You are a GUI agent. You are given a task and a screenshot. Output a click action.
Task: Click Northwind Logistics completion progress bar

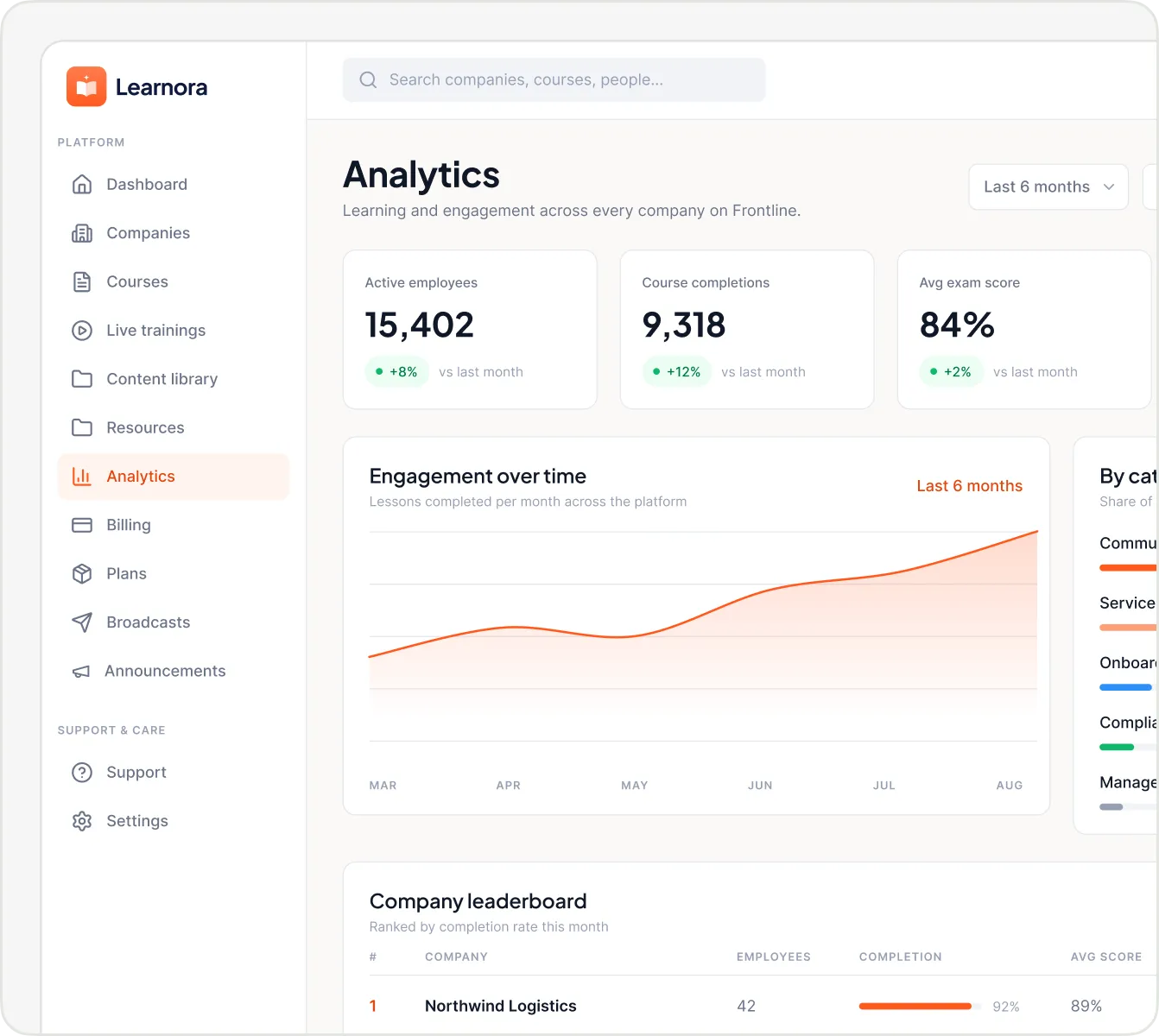[921, 1006]
